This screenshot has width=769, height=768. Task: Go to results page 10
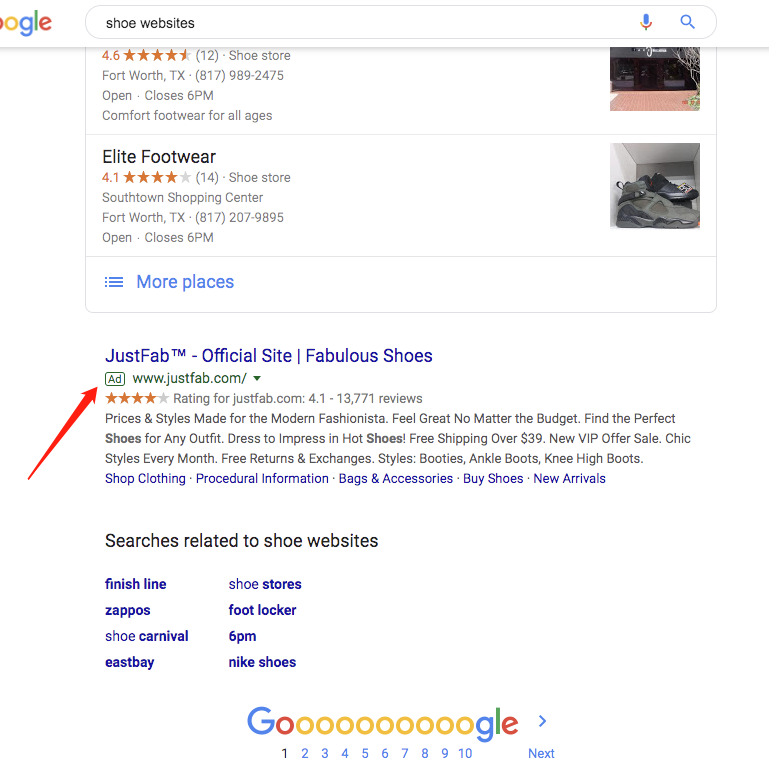465,753
